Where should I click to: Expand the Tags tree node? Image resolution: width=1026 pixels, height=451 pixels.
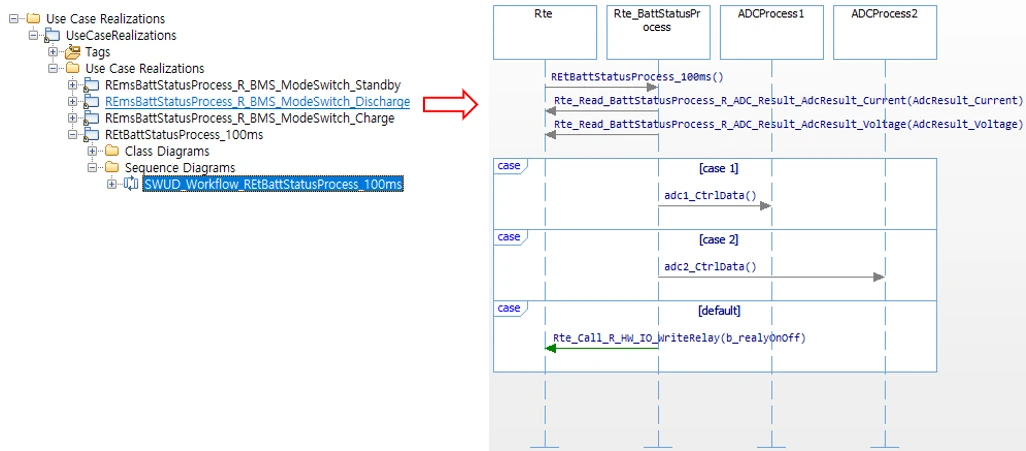pos(53,52)
